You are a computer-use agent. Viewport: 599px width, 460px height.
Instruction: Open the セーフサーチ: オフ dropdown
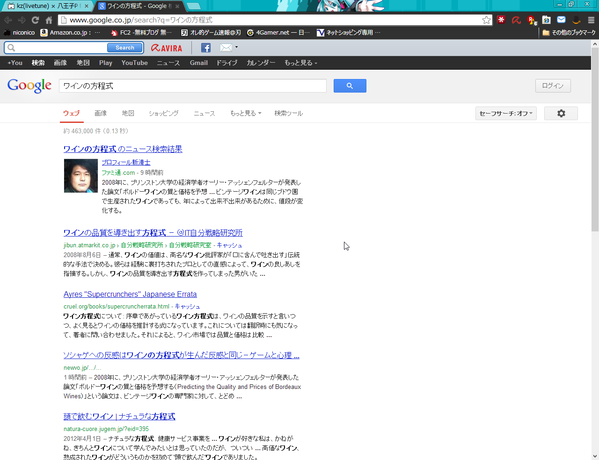point(506,113)
